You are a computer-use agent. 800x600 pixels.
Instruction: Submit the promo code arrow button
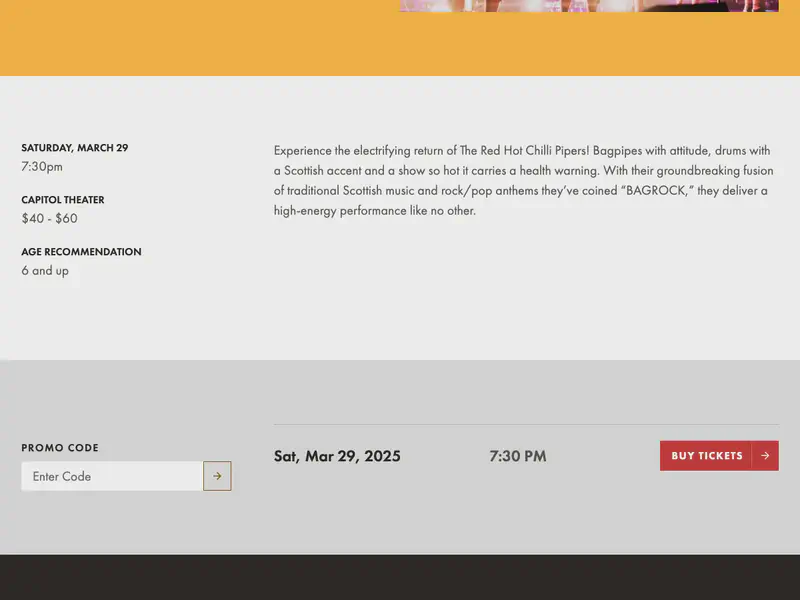pos(217,476)
